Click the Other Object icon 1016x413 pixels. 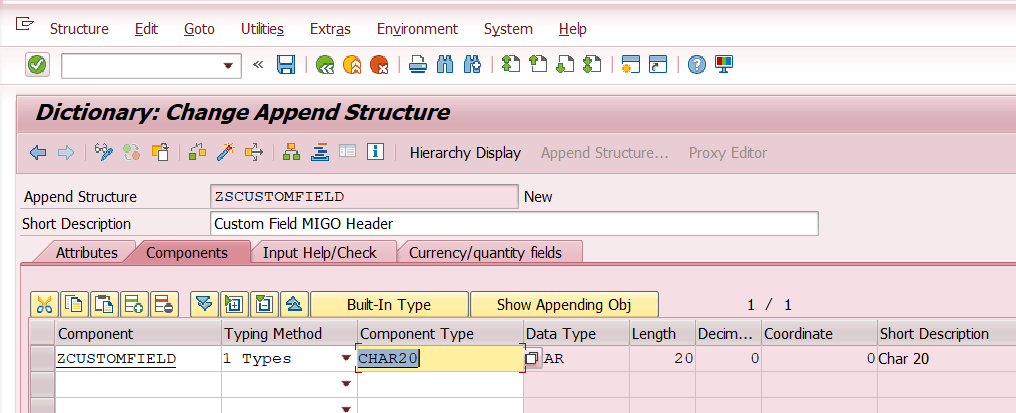159,152
